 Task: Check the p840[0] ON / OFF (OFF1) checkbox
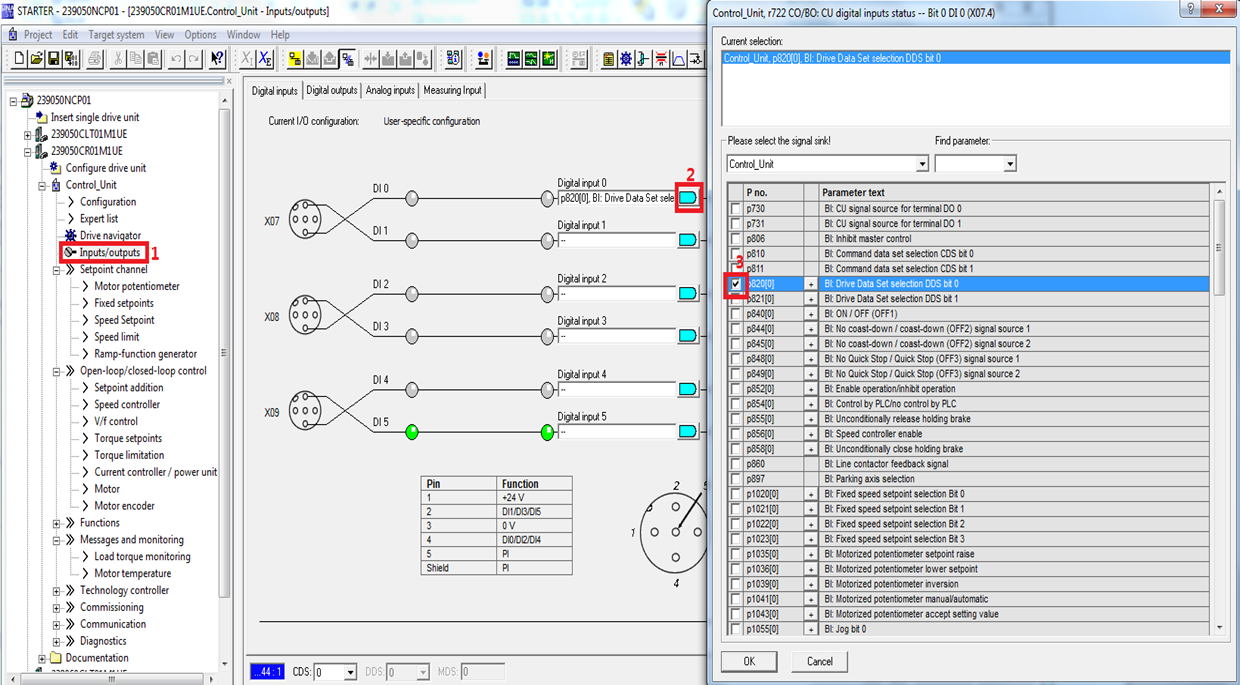pyautogui.click(x=736, y=314)
